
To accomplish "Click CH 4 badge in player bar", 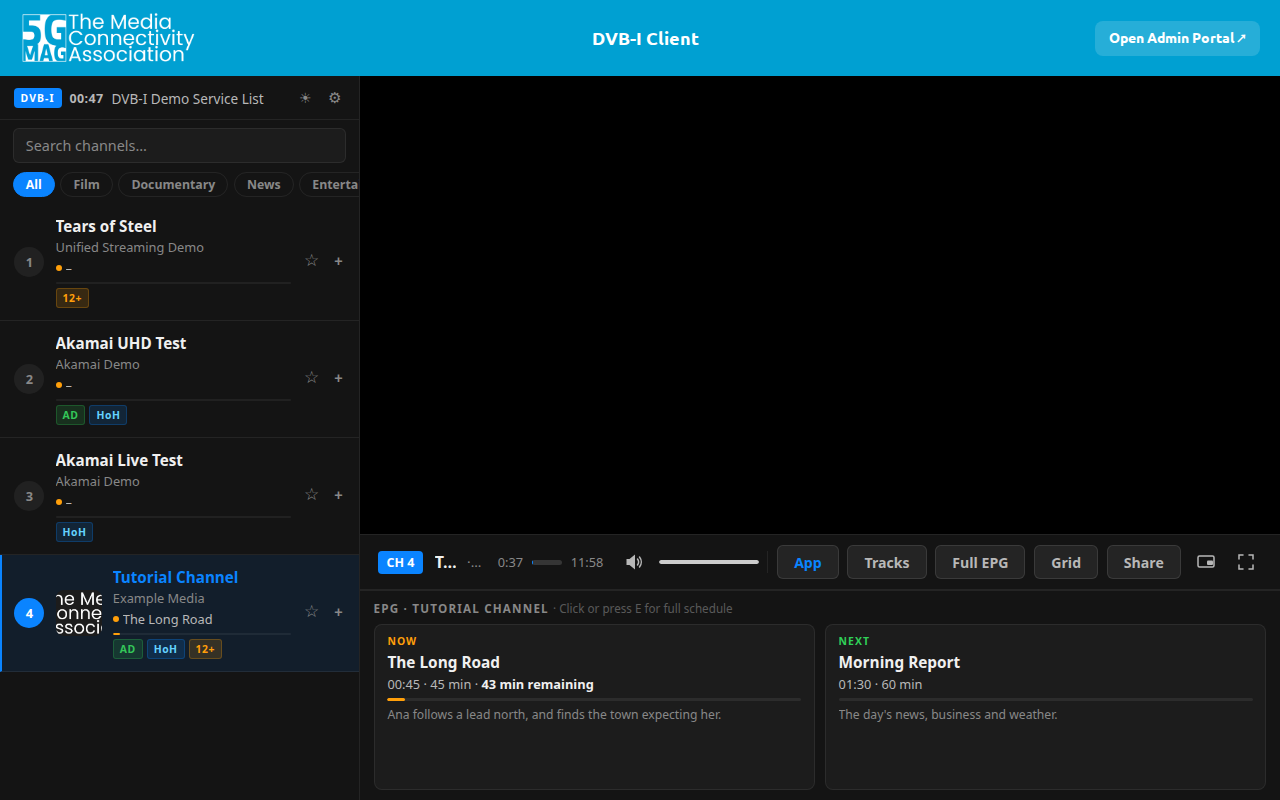I will [400, 562].
